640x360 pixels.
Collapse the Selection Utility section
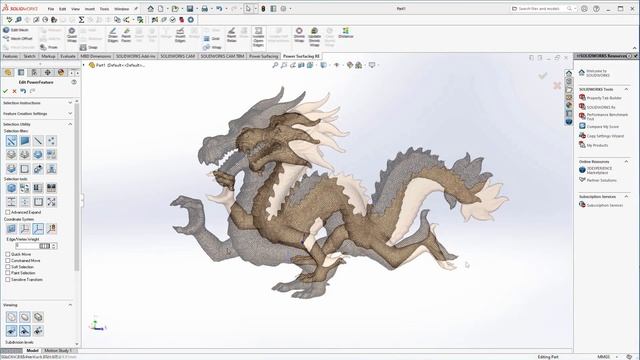pos(70,124)
